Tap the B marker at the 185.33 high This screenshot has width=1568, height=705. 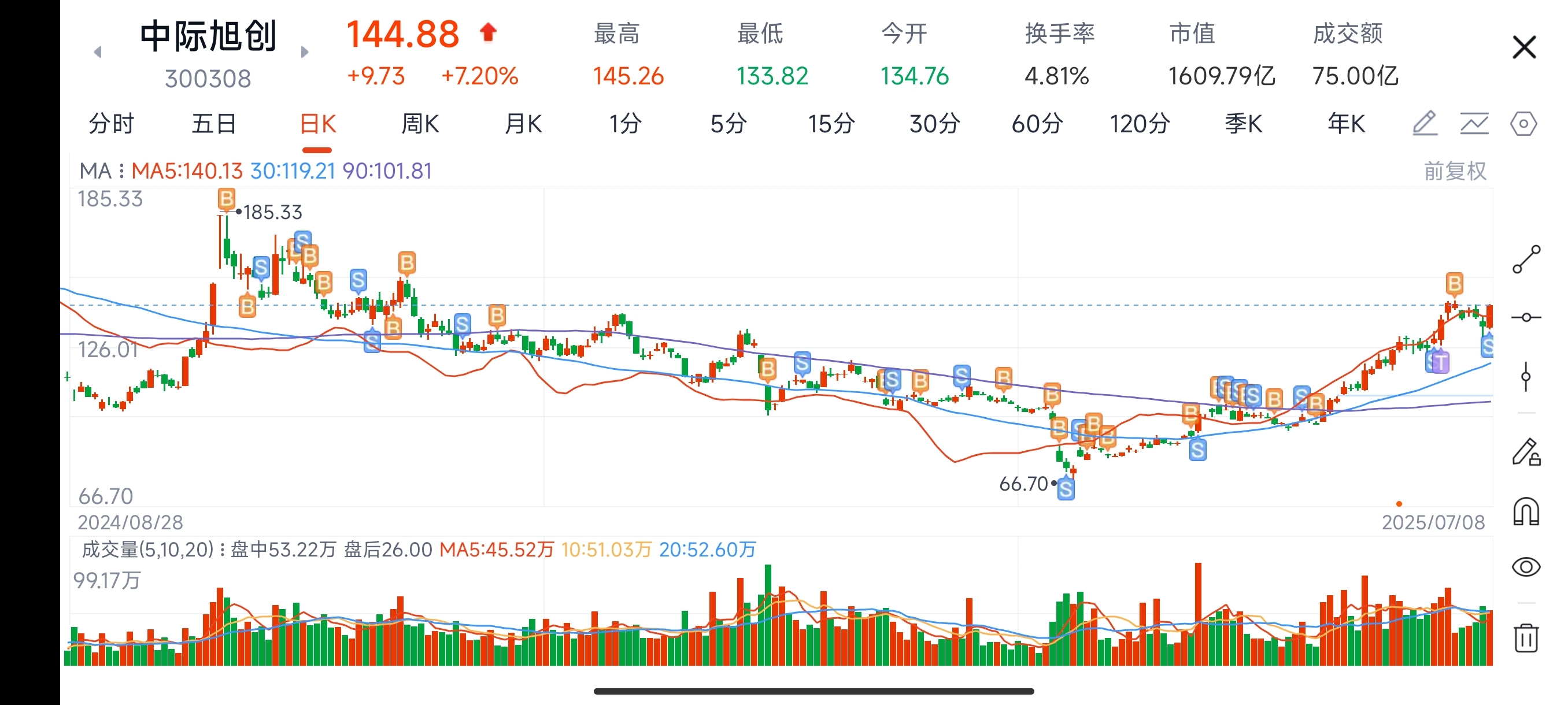[x=227, y=199]
